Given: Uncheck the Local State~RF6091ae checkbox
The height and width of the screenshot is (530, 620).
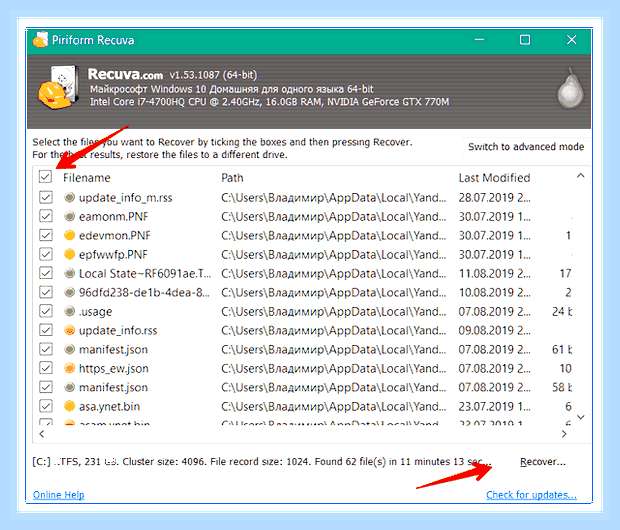Looking at the screenshot, I should click(46, 273).
